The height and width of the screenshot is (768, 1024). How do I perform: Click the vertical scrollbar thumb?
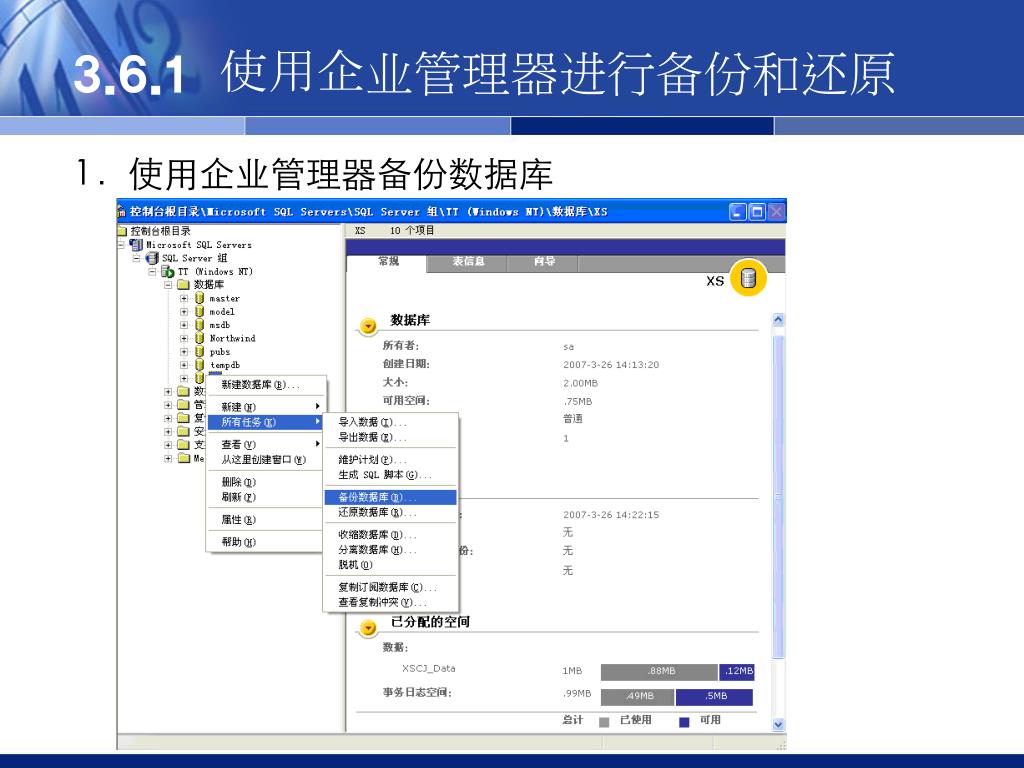[x=778, y=496]
